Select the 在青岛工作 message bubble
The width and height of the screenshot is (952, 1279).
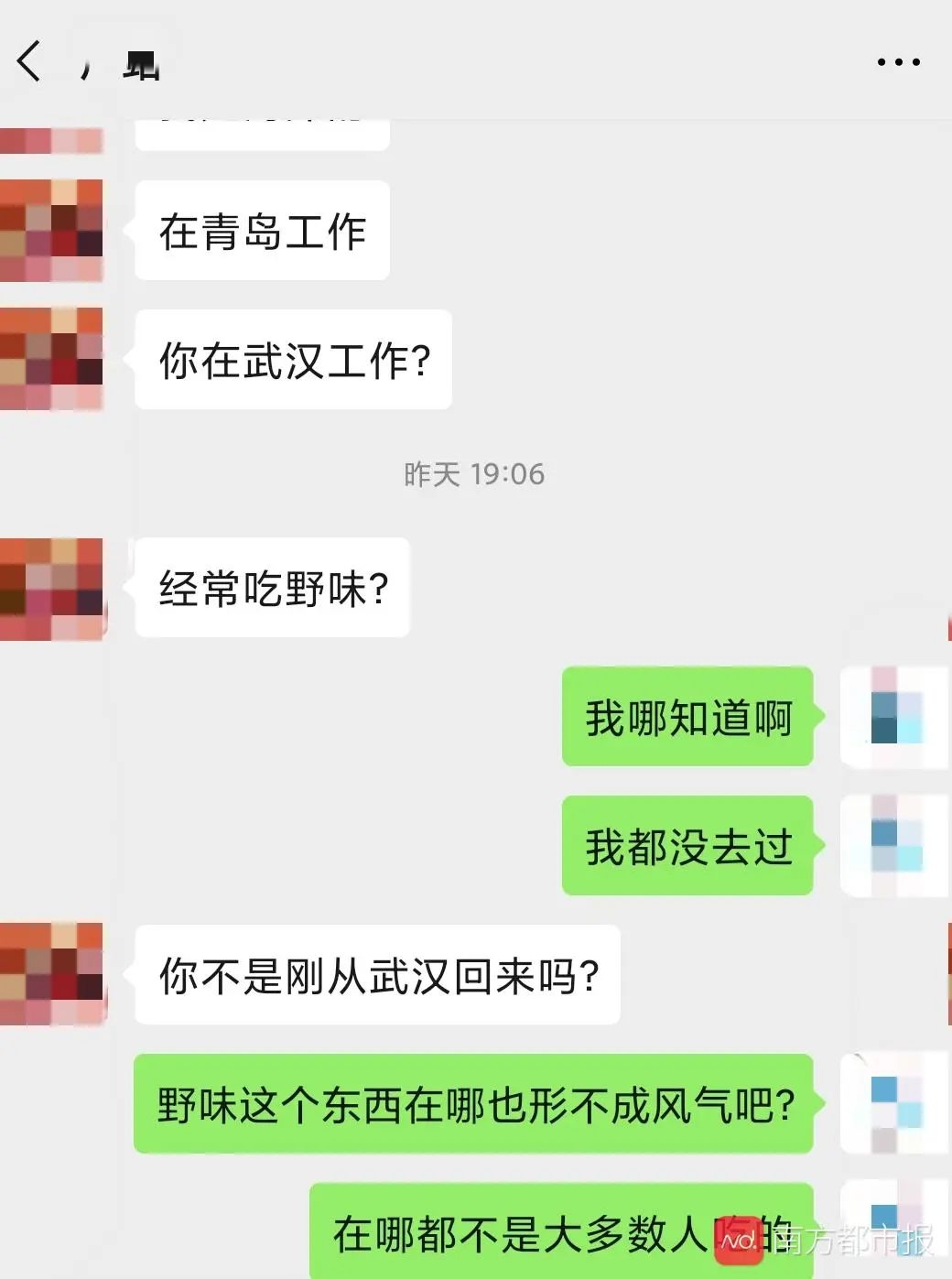pyautogui.click(x=263, y=231)
